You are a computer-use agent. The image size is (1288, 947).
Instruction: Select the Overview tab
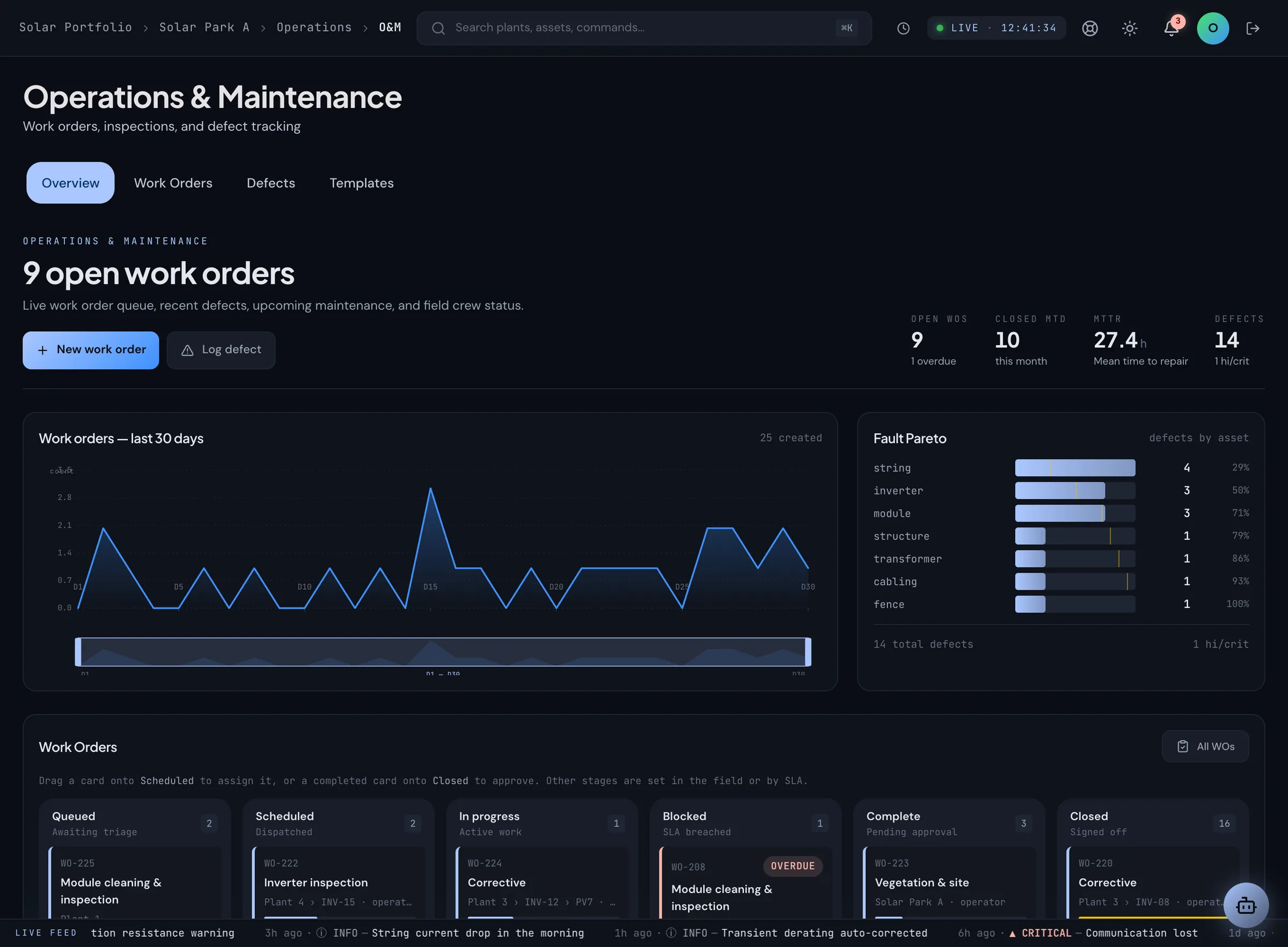tap(70, 183)
